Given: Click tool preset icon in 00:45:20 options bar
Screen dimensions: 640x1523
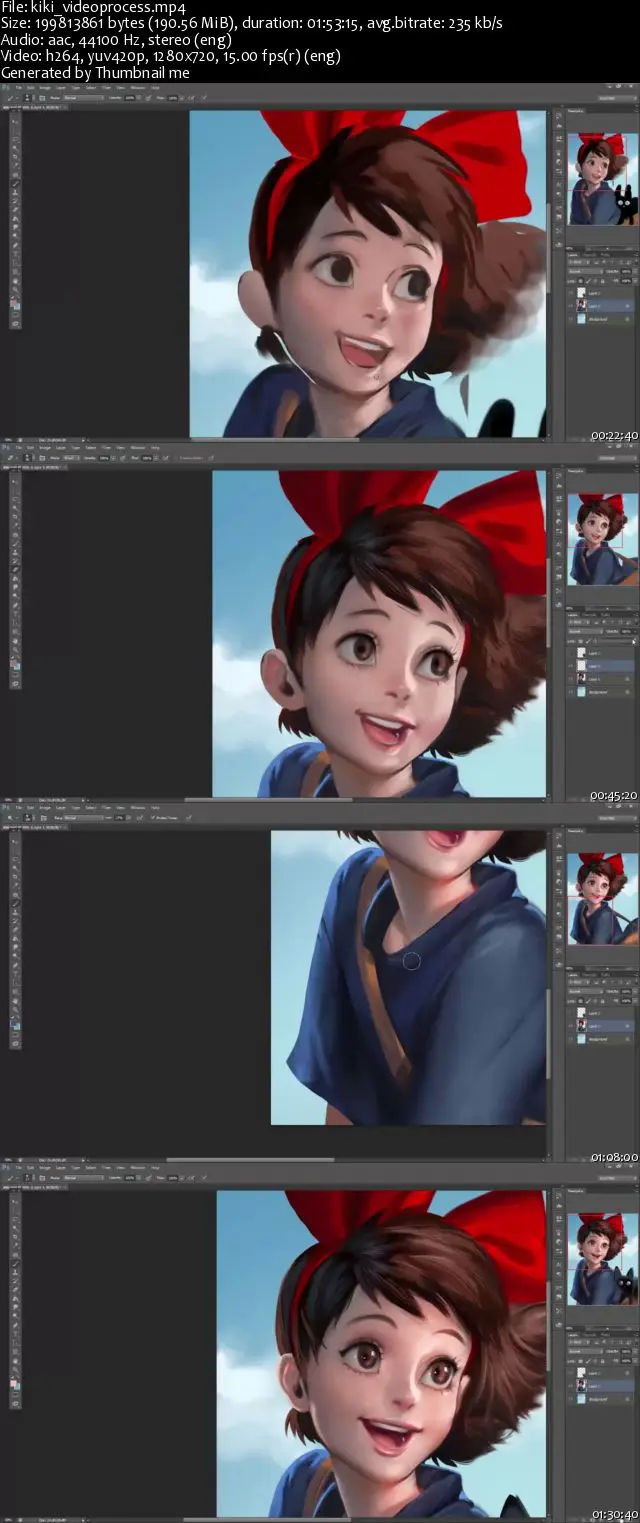Looking at the screenshot, I should (11, 458).
